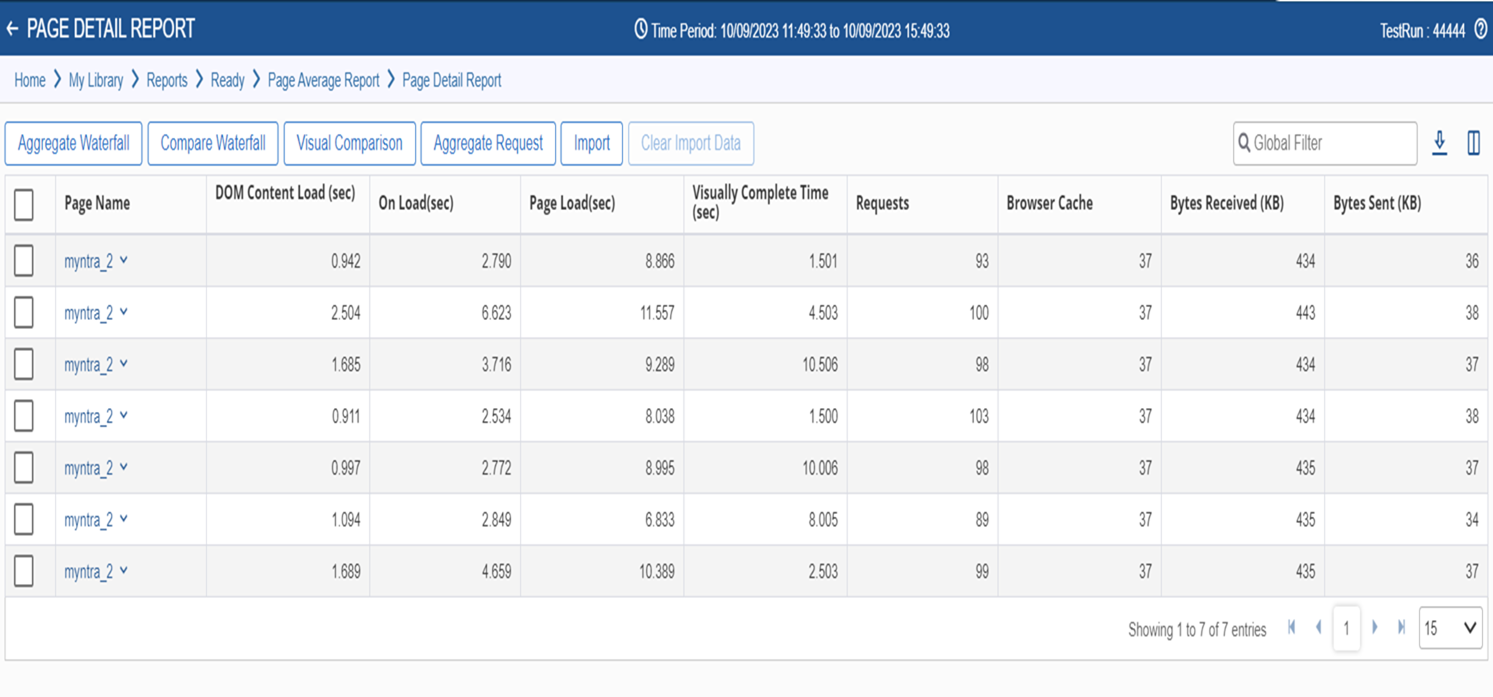1493x697 pixels.
Task: Check the first myntra_2 row with 0.942 DOM load
Action: (x=24, y=261)
